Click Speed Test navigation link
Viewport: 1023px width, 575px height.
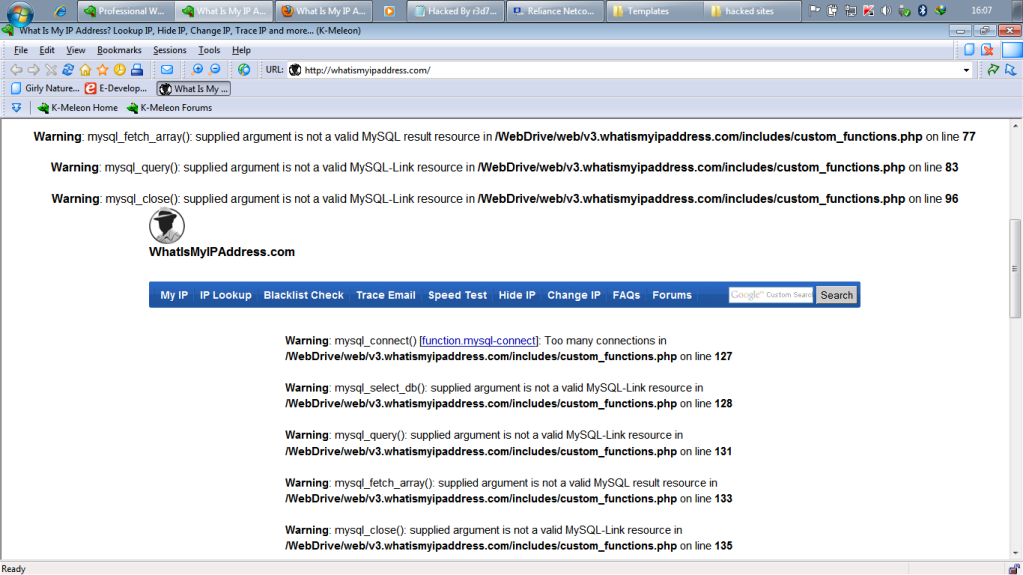(457, 295)
